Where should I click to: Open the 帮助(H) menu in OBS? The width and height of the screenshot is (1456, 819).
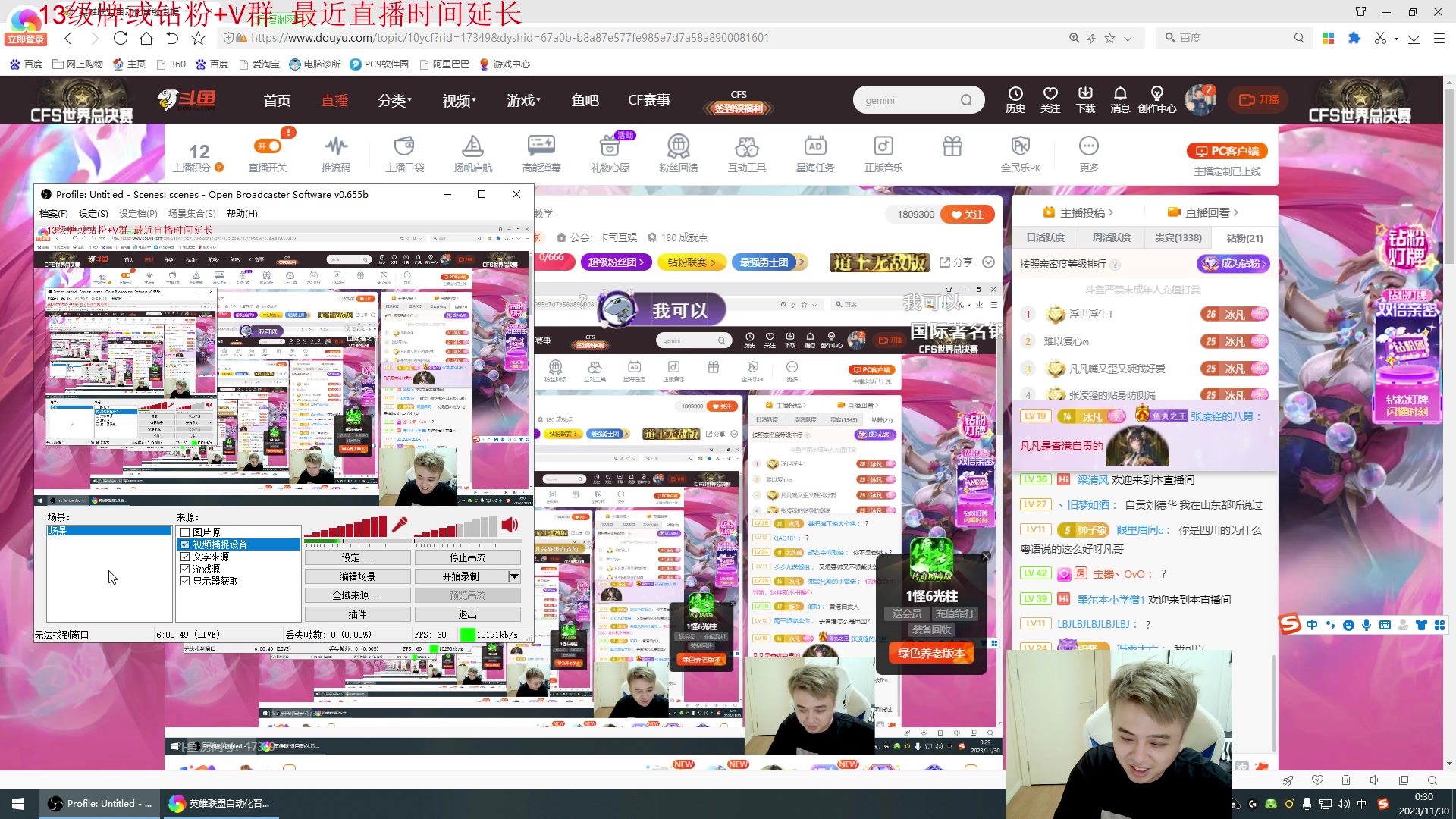242,214
